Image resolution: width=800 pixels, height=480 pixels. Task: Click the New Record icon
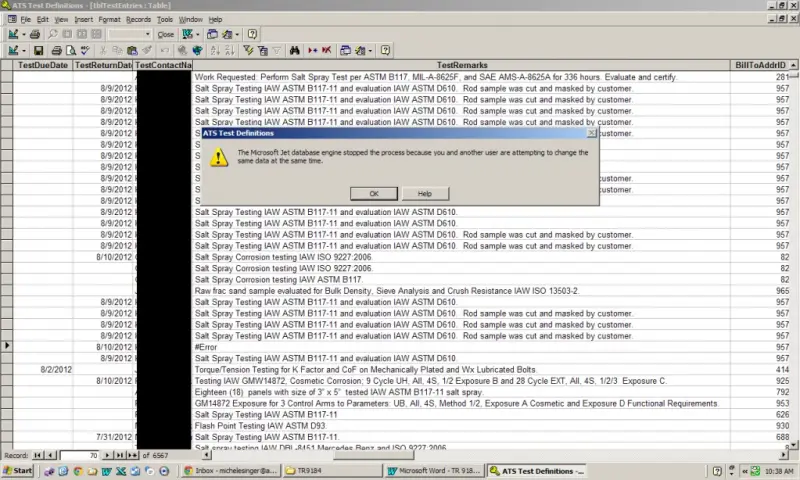click(x=312, y=50)
